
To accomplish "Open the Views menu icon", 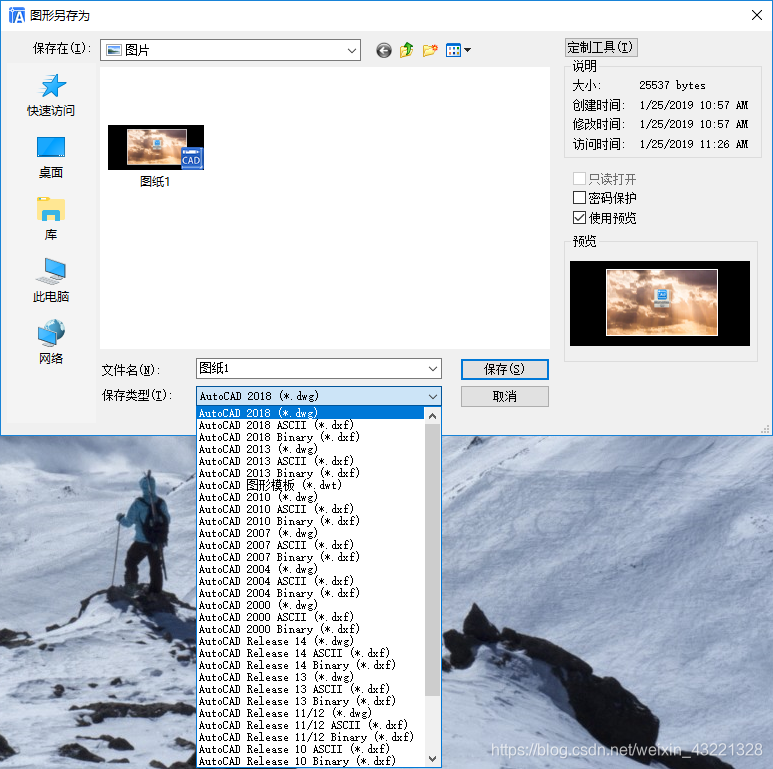I will tap(458, 50).
